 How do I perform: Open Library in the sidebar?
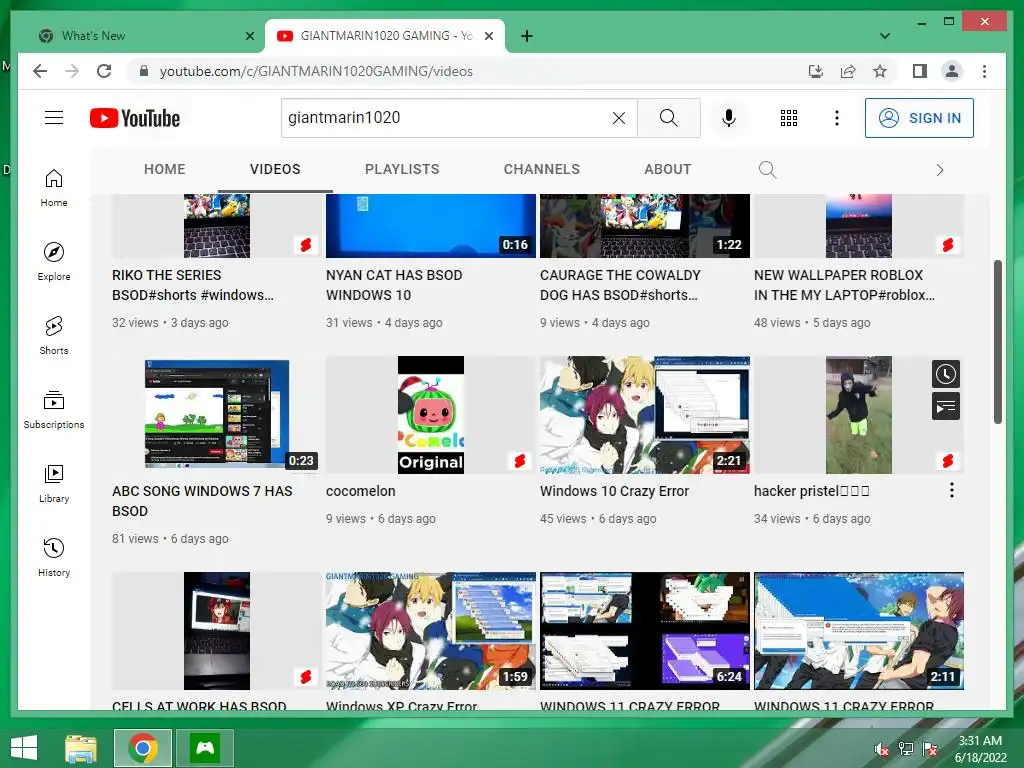[x=54, y=483]
